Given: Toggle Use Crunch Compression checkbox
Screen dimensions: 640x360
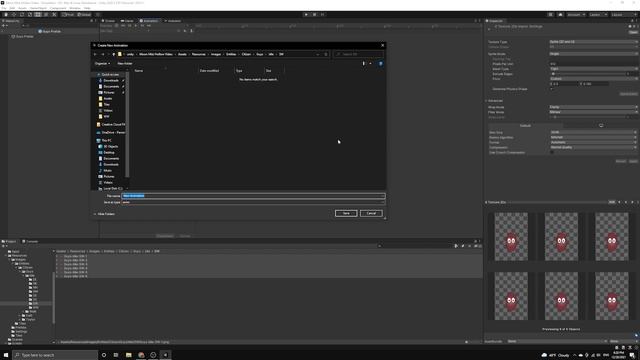Looking at the screenshot, I should click(x=552, y=152).
